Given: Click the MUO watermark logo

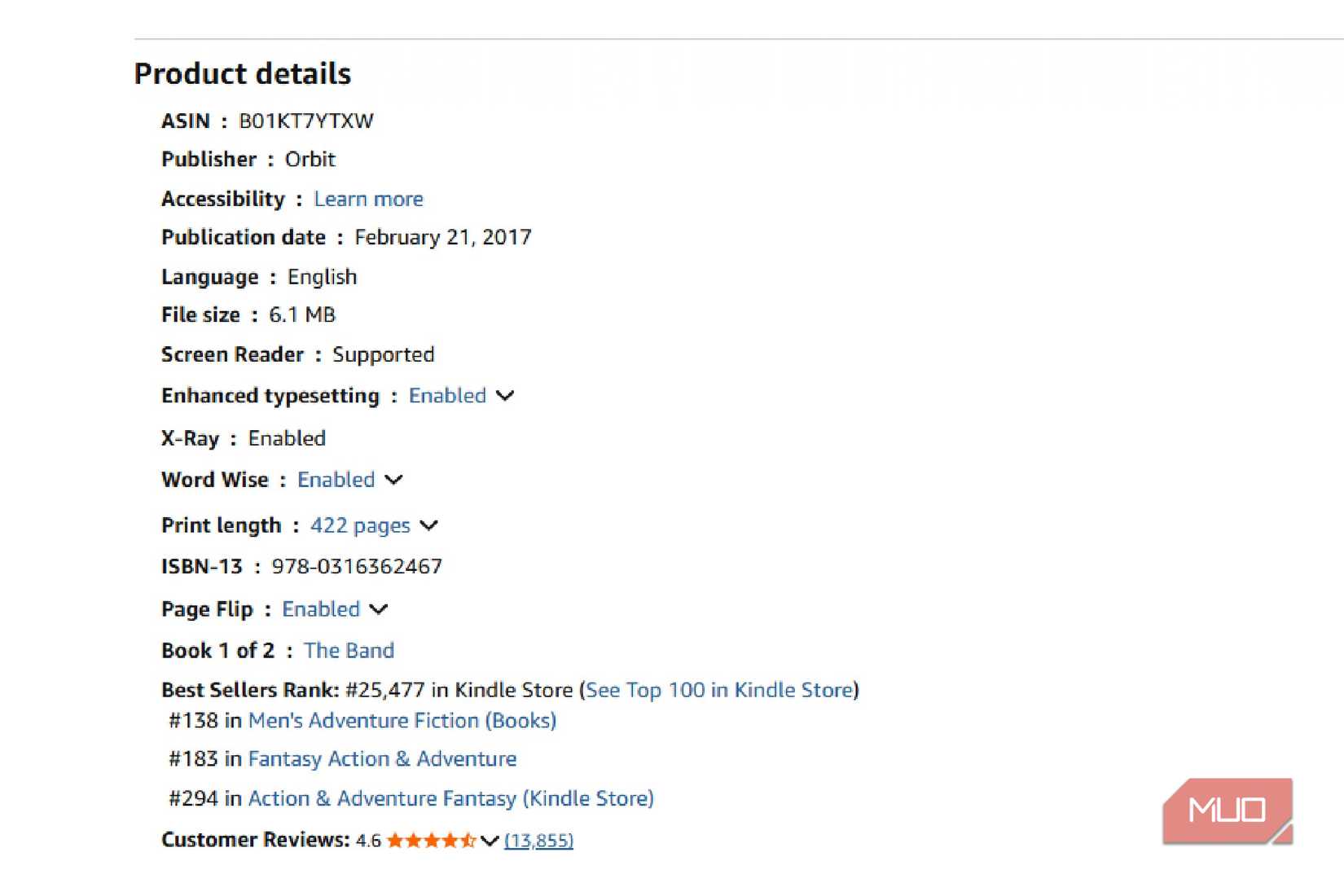Looking at the screenshot, I should [x=1227, y=811].
